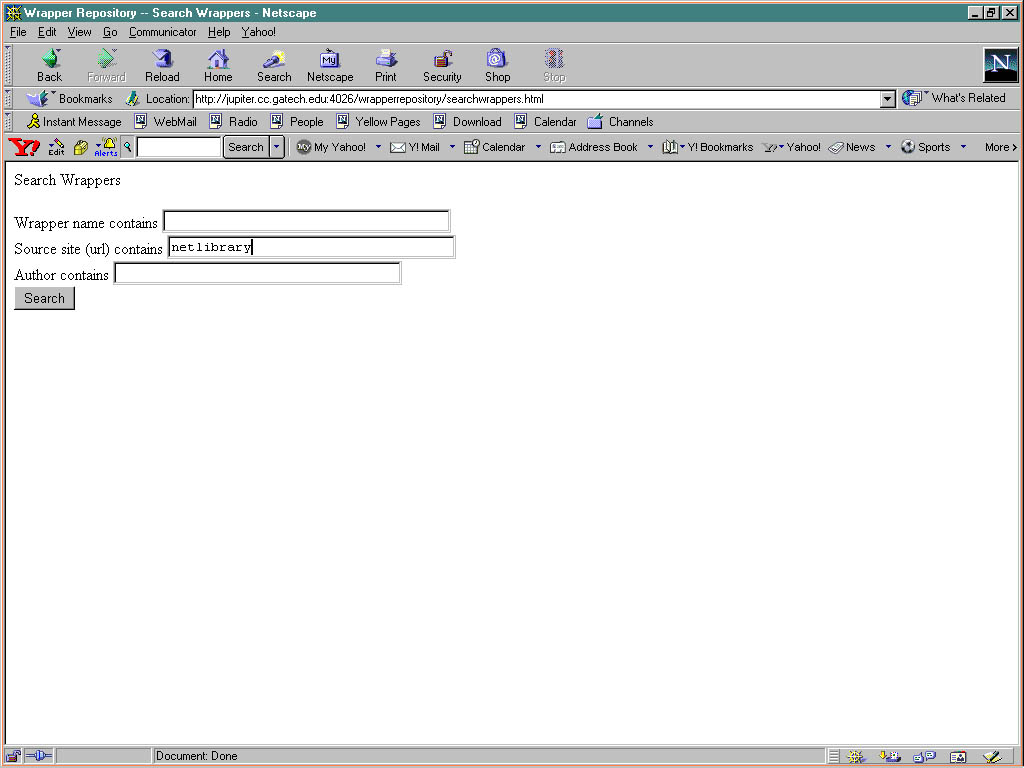Open the Composer icon in status bar
The height and width of the screenshot is (768, 1024).
[991, 757]
